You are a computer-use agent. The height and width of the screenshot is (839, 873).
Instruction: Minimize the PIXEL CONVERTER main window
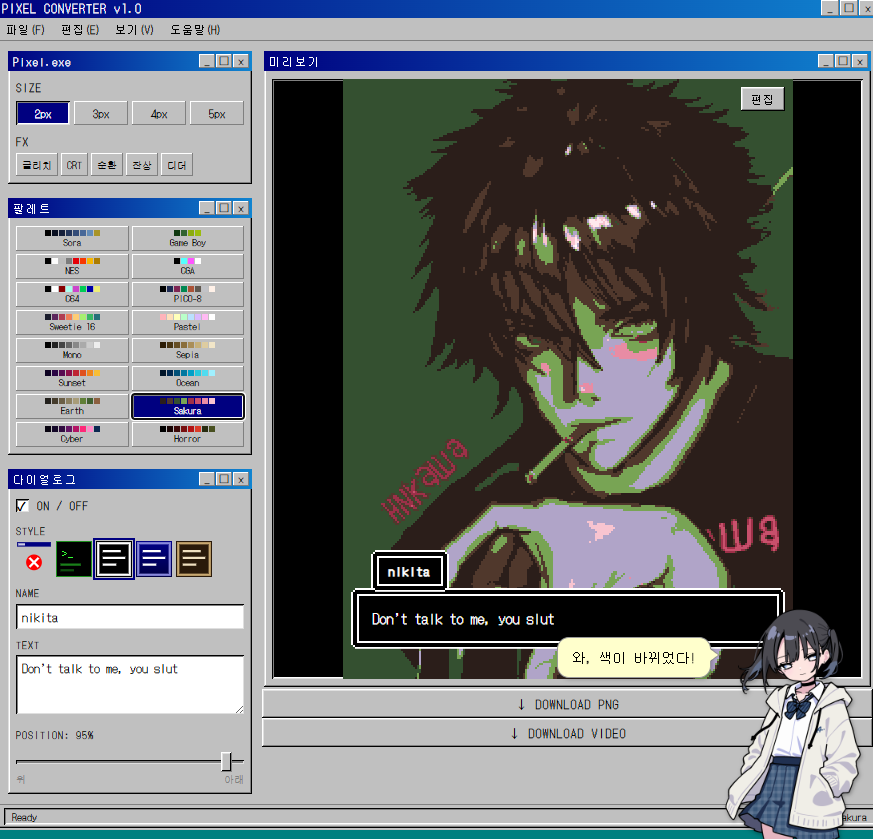(x=830, y=8)
